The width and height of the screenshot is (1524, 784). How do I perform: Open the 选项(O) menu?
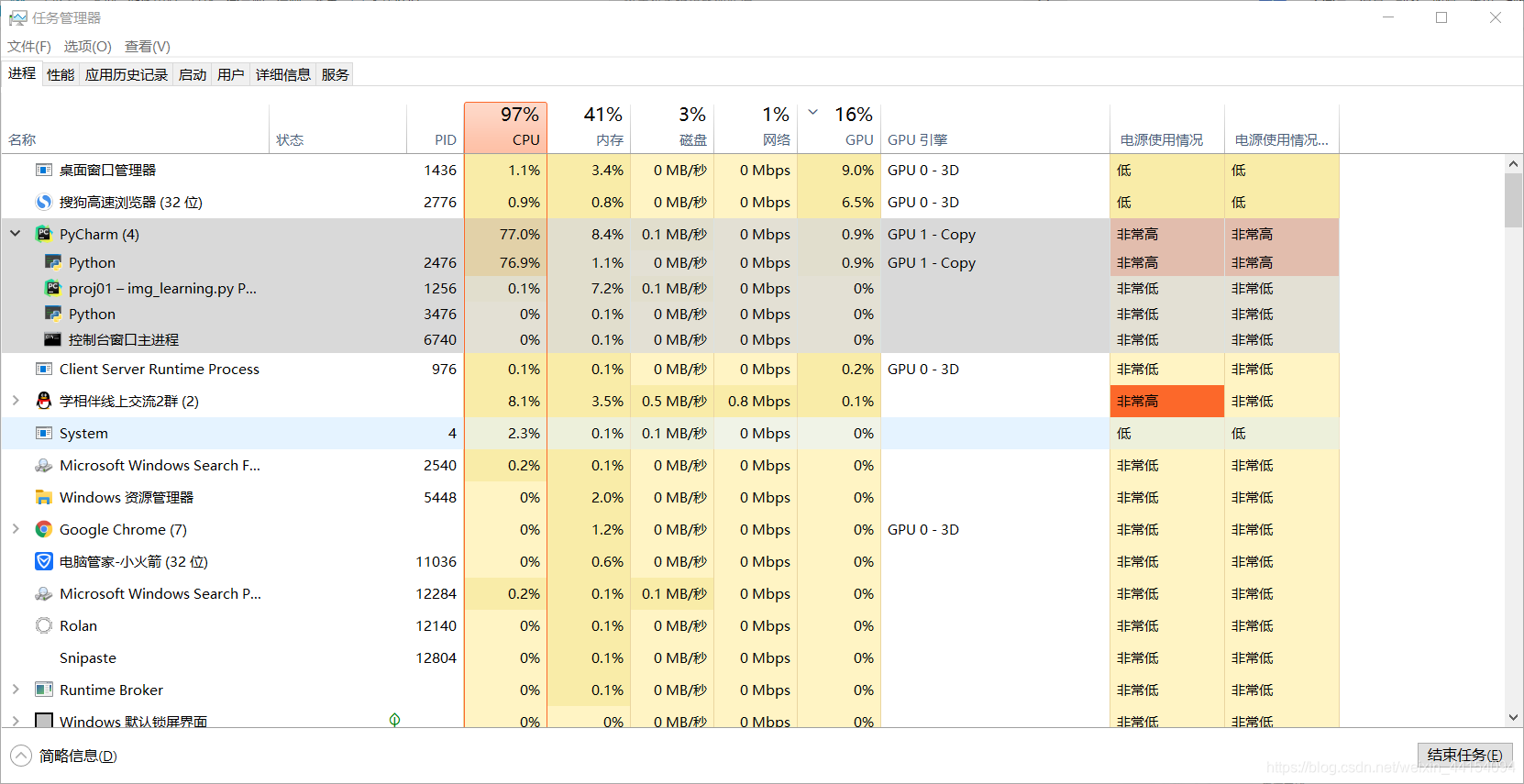pyautogui.click(x=87, y=46)
